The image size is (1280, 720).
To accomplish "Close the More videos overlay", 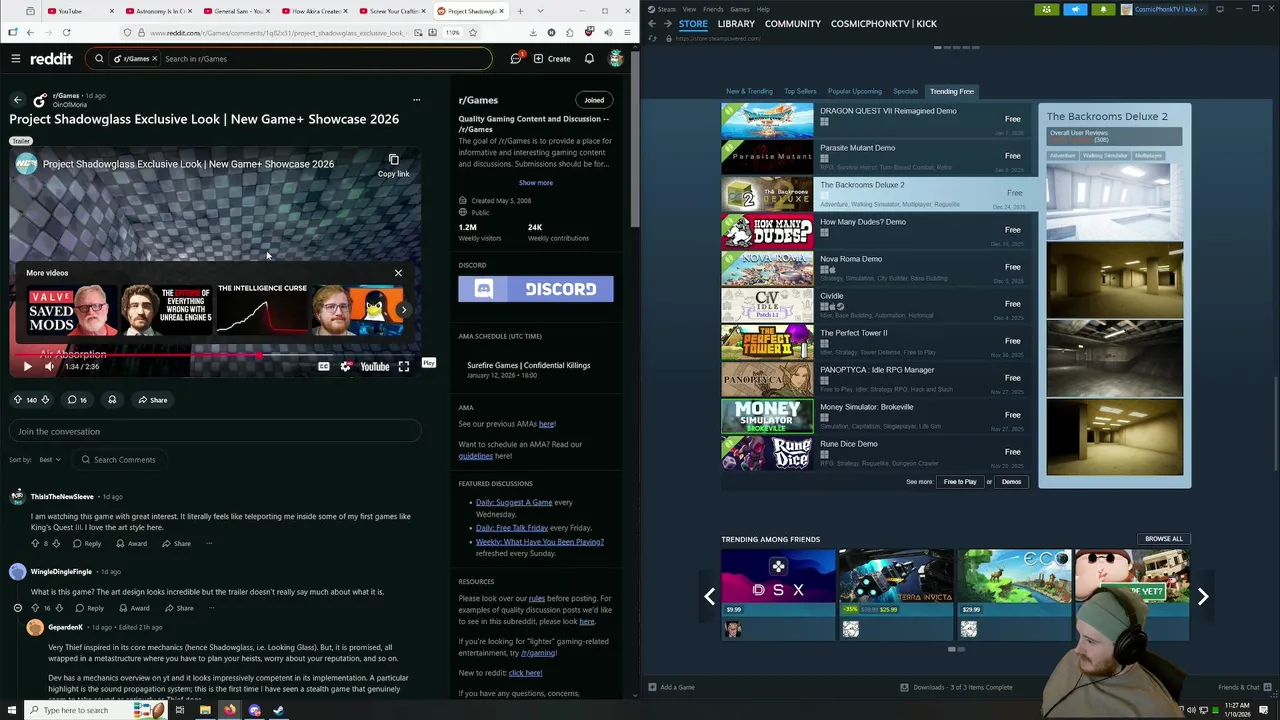I will tap(398, 273).
